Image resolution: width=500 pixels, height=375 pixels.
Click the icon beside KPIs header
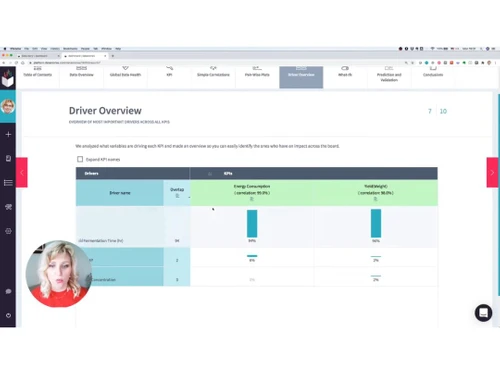pos(210,174)
